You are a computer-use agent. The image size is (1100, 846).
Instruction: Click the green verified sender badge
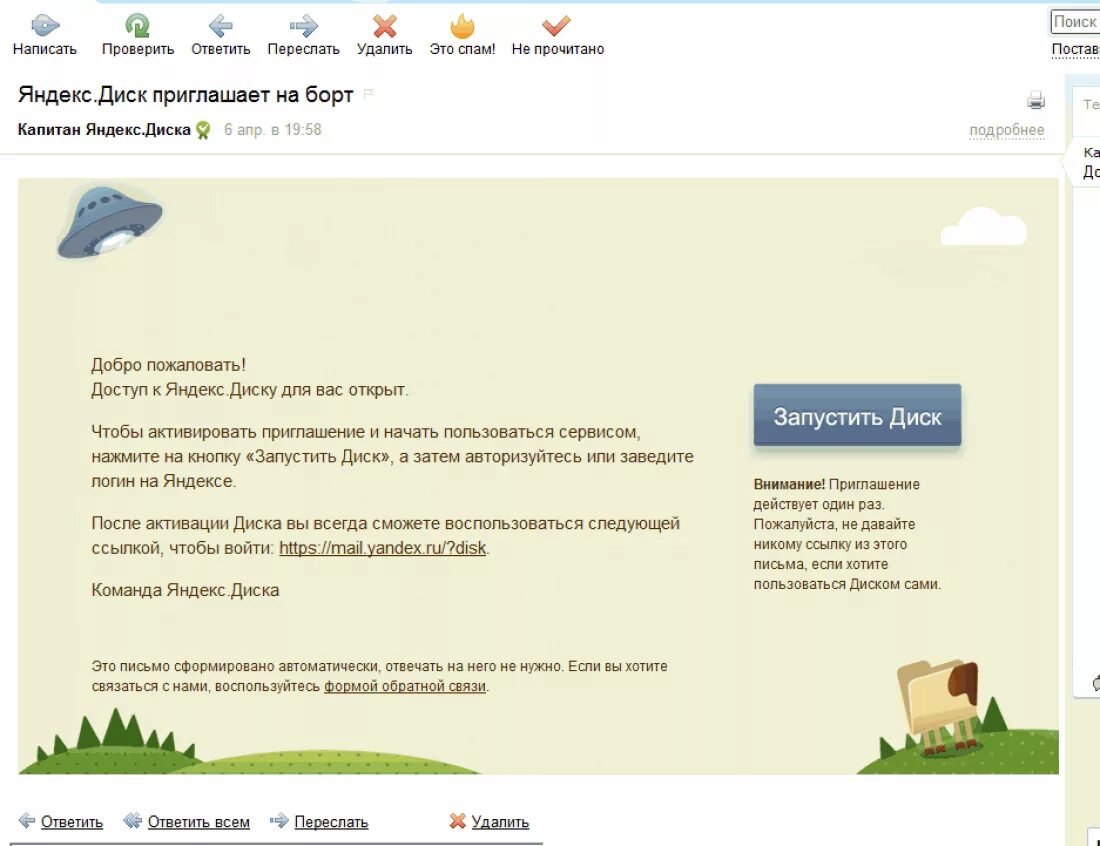tap(203, 130)
